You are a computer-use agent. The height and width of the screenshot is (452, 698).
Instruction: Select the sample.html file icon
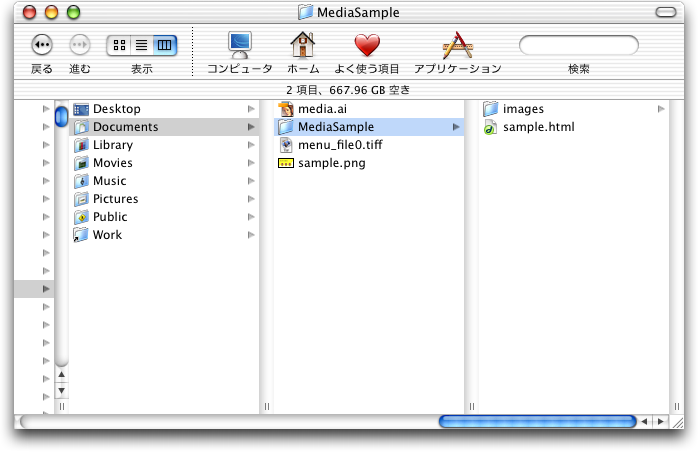click(x=491, y=127)
